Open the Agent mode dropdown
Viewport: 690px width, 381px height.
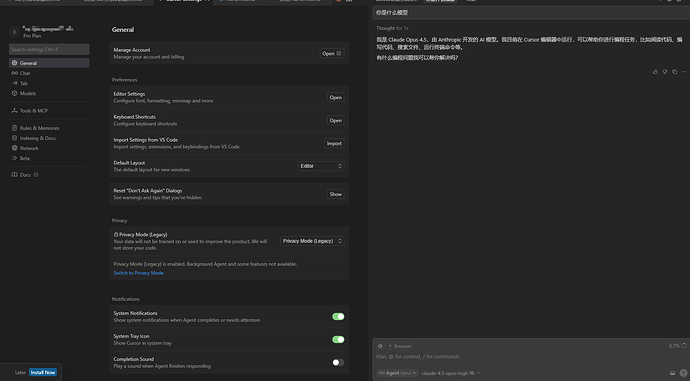pyautogui.click(x=397, y=373)
